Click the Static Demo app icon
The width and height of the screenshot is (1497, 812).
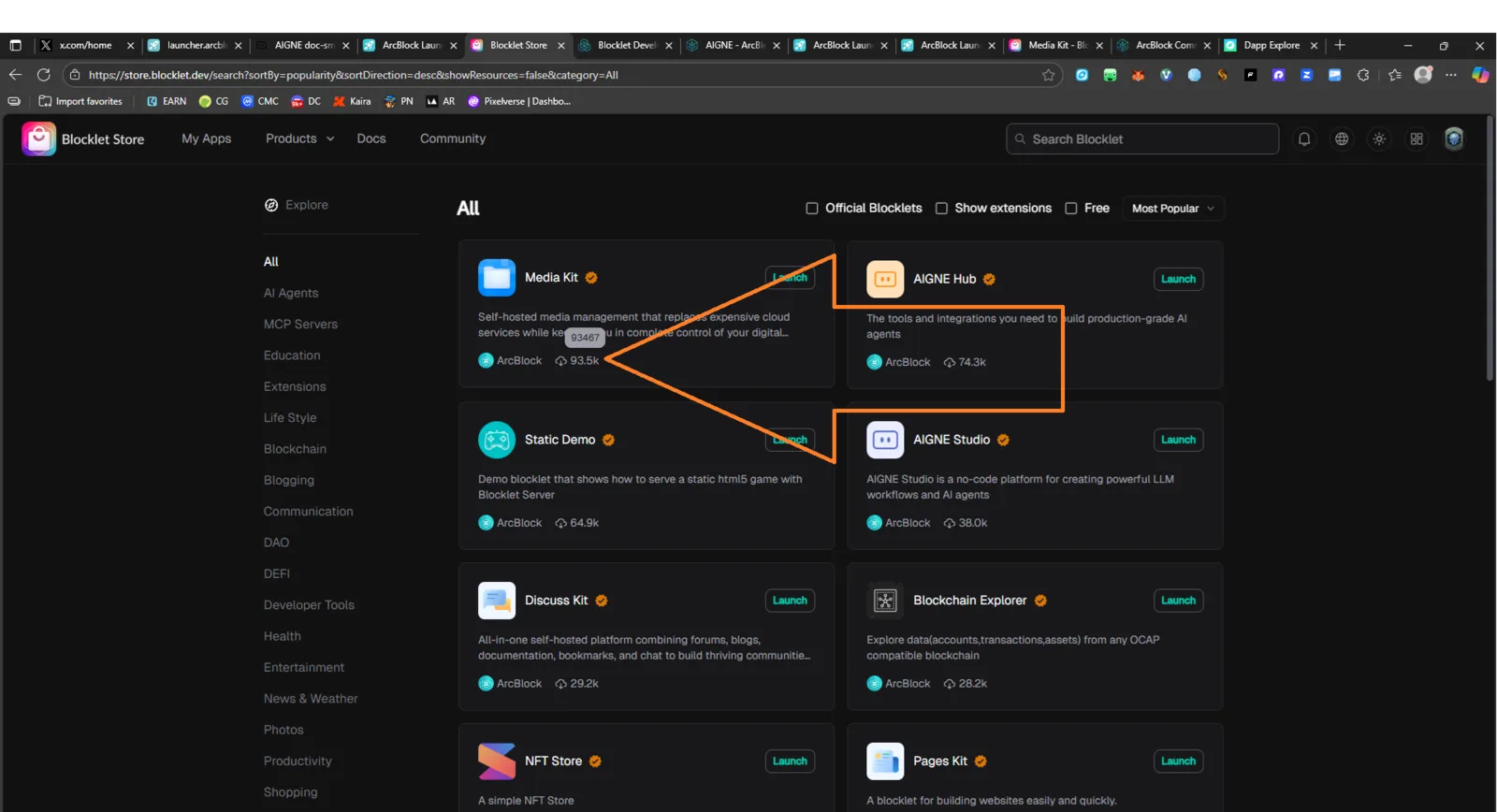click(497, 440)
